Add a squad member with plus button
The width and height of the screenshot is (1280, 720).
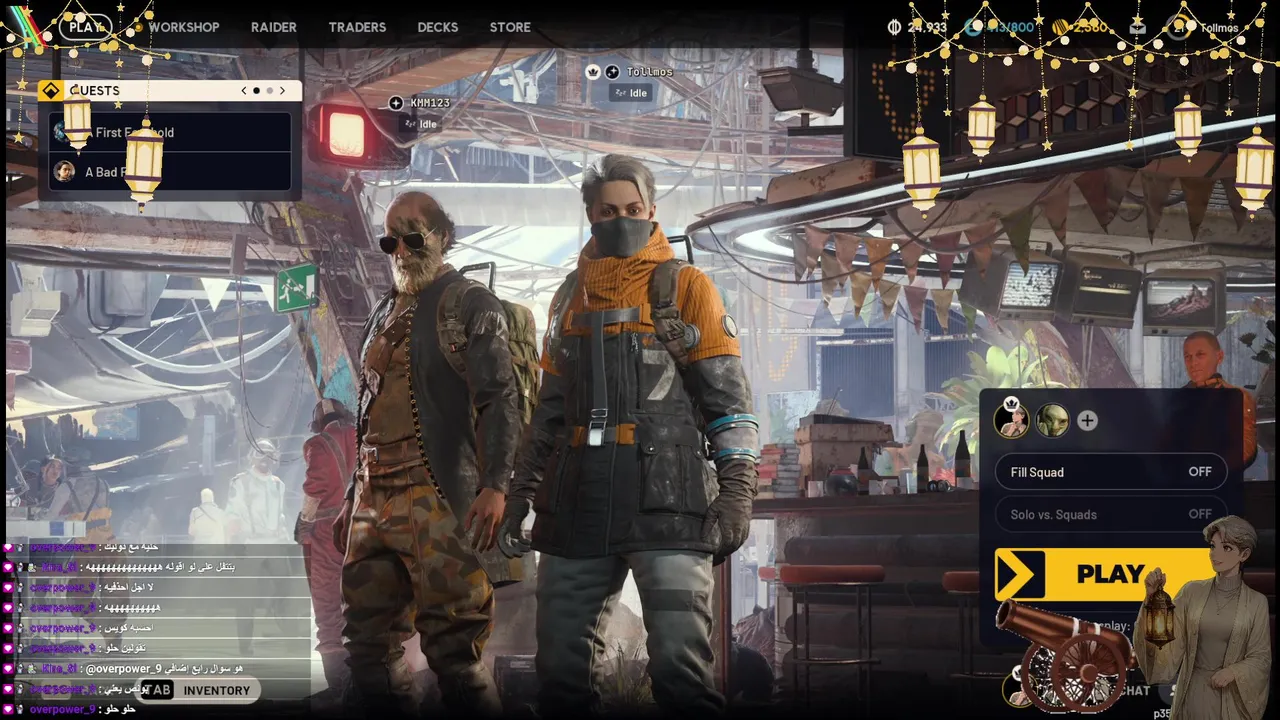1087,421
